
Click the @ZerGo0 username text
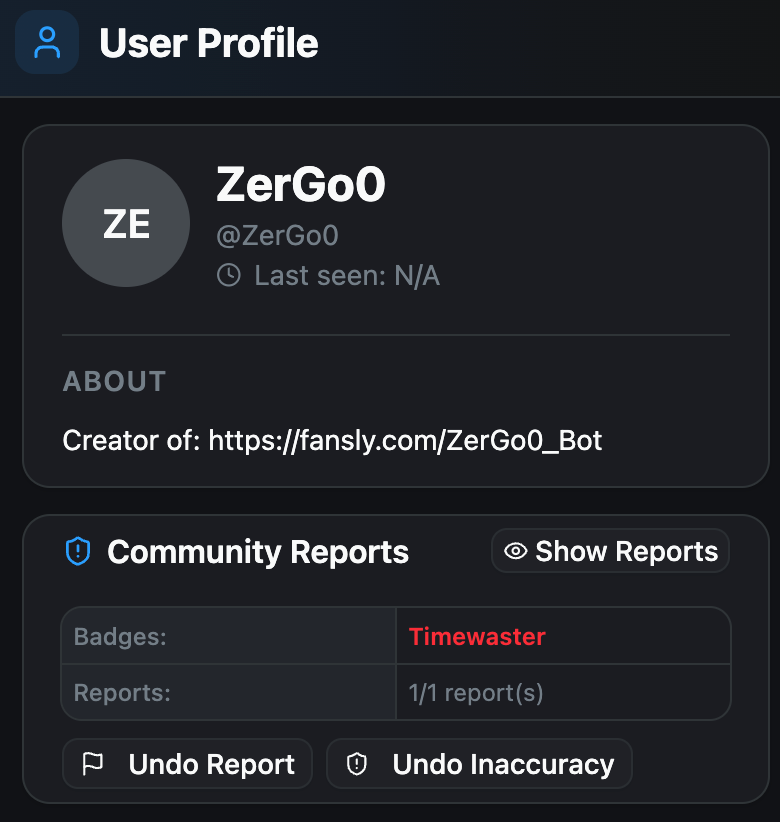[277, 234]
